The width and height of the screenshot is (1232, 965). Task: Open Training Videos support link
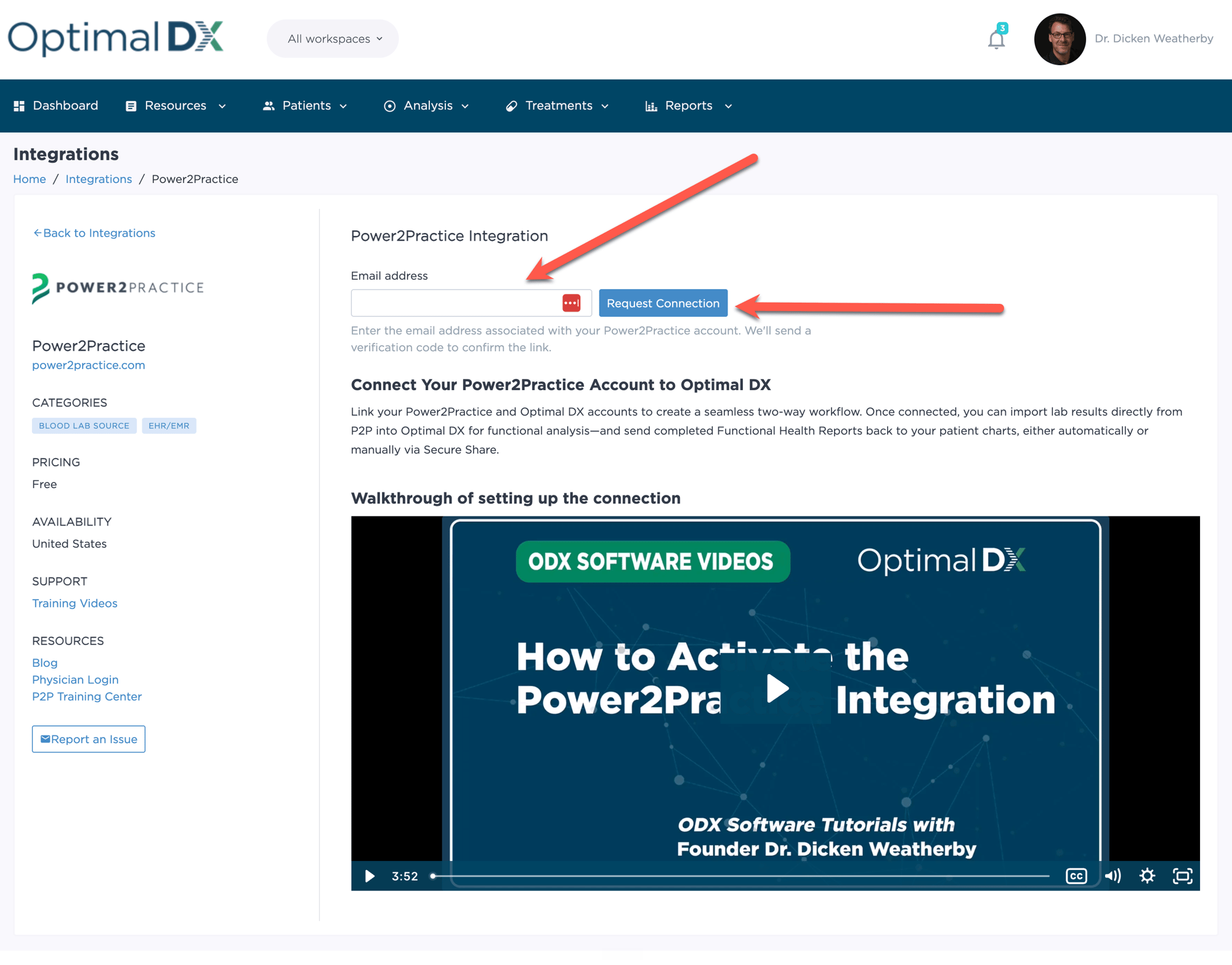coord(75,603)
